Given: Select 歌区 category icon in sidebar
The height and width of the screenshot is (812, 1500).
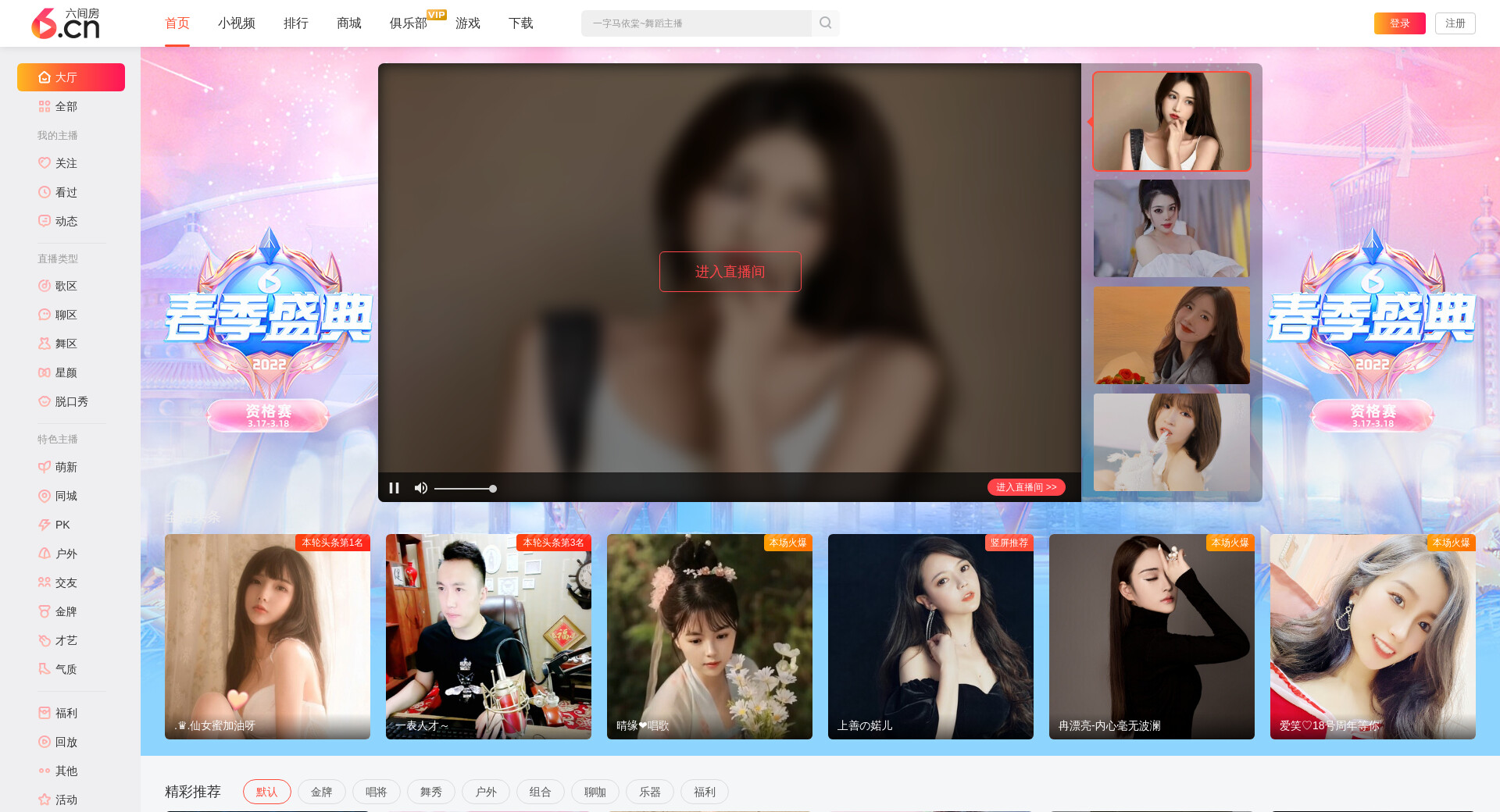Looking at the screenshot, I should pos(45,286).
